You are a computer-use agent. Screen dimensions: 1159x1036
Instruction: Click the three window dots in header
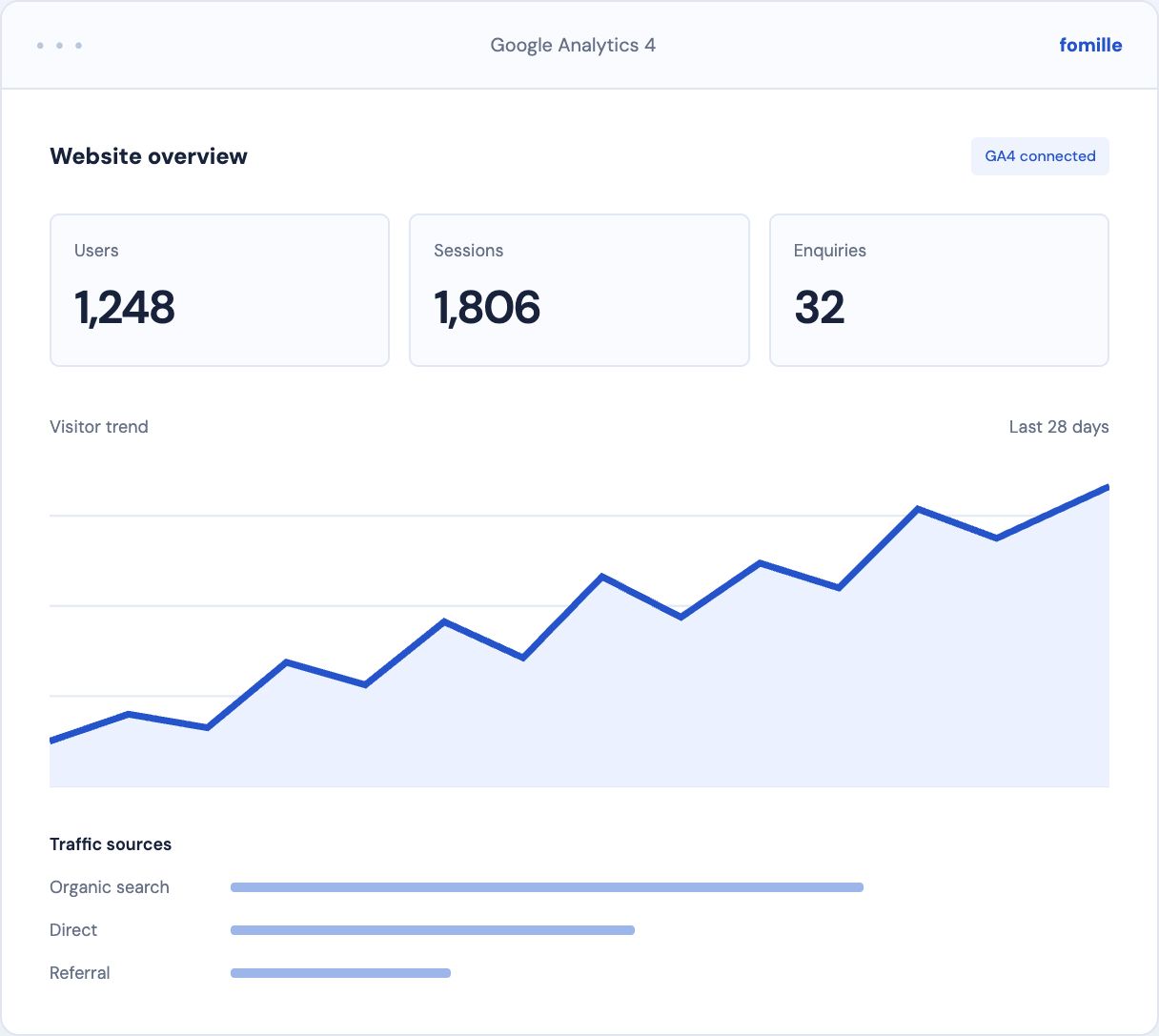point(59,46)
